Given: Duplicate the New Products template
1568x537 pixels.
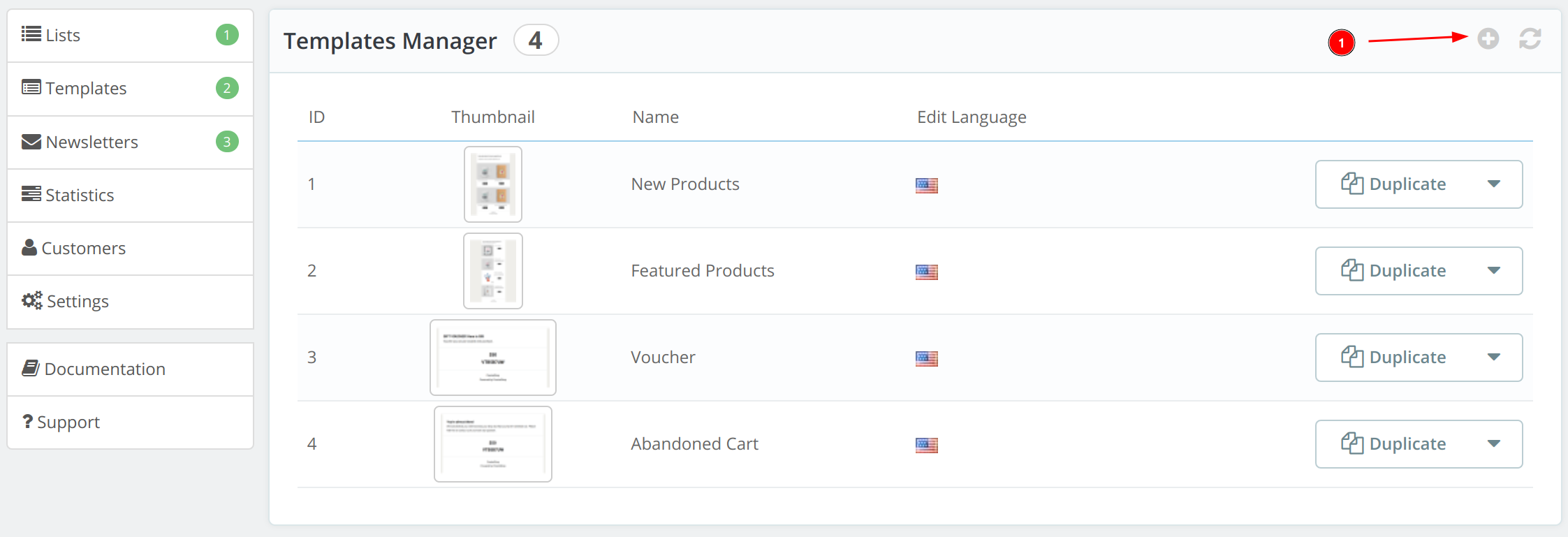Looking at the screenshot, I should click(x=1393, y=184).
